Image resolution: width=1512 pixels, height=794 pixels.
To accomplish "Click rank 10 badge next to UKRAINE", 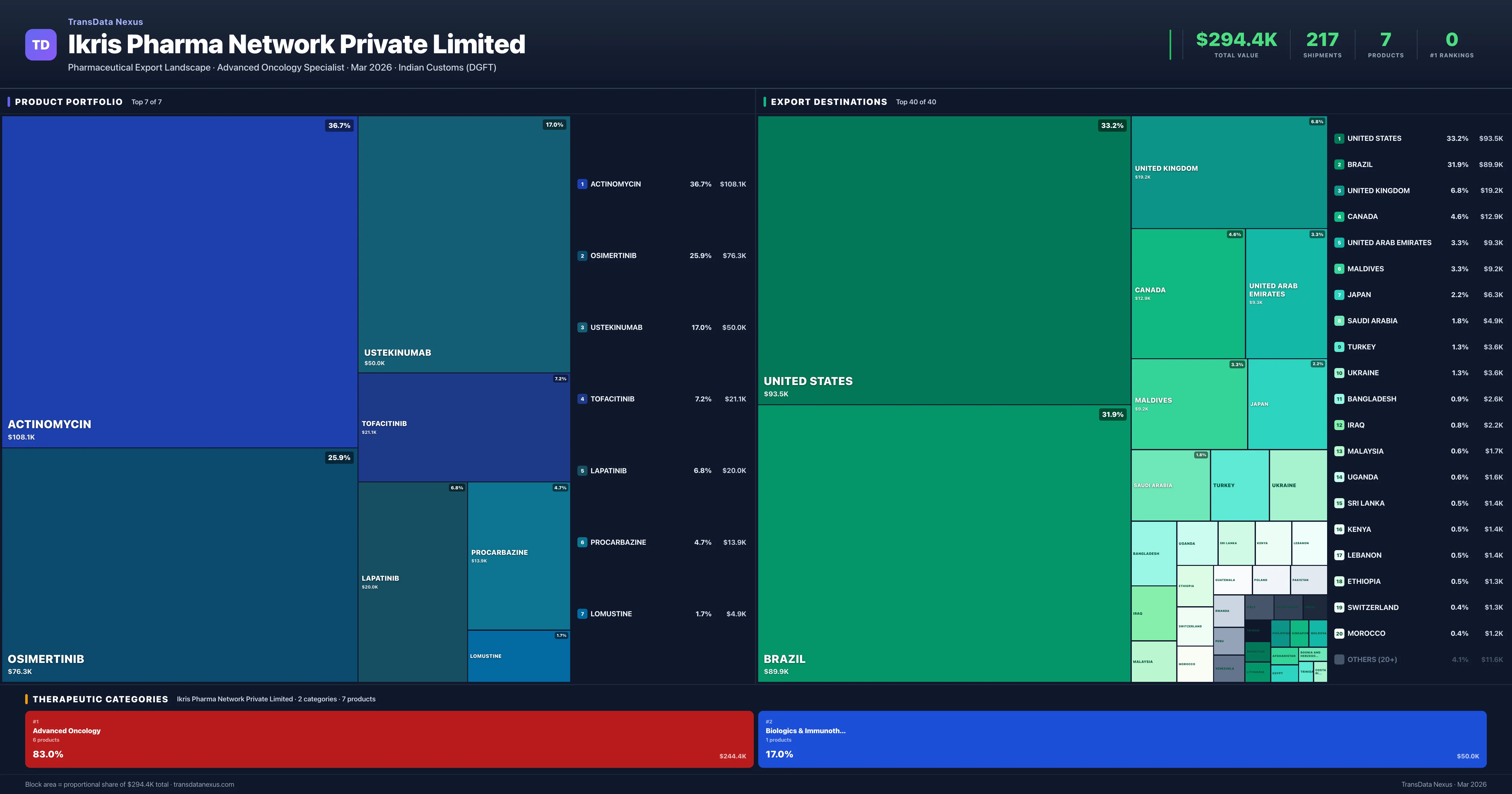I will [1339, 373].
